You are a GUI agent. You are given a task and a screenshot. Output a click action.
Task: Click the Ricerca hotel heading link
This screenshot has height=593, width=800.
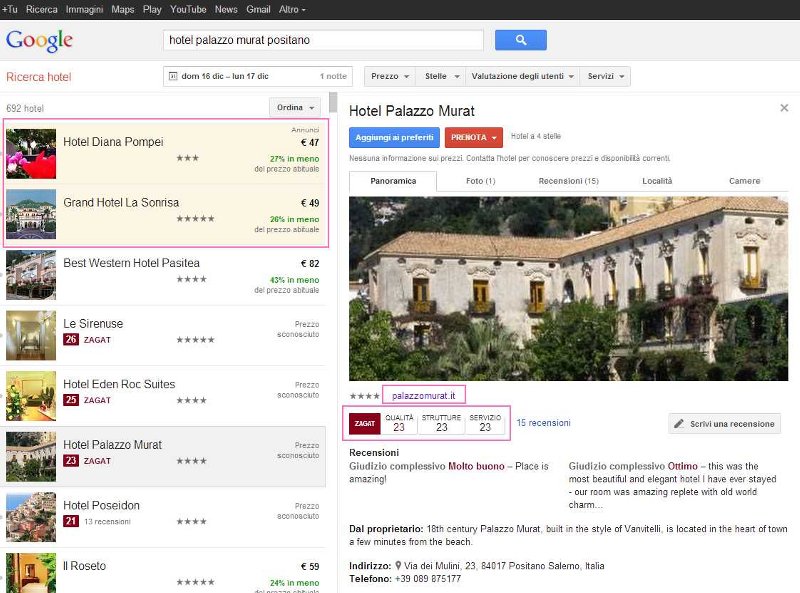point(39,77)
